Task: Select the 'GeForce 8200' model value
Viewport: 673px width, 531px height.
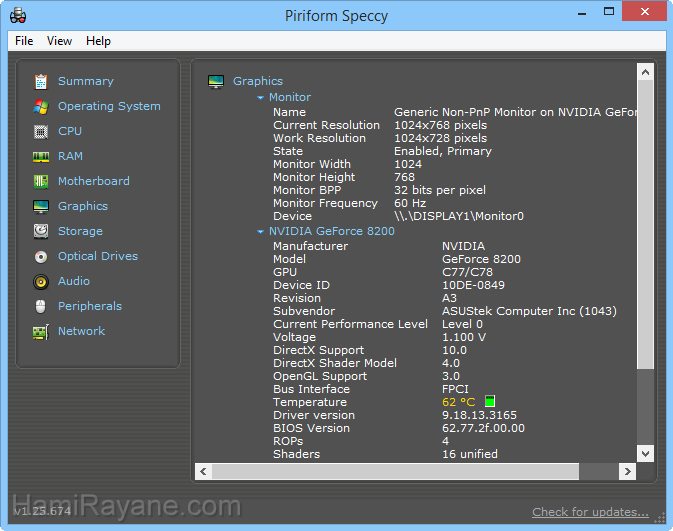Action: [481, 259]
